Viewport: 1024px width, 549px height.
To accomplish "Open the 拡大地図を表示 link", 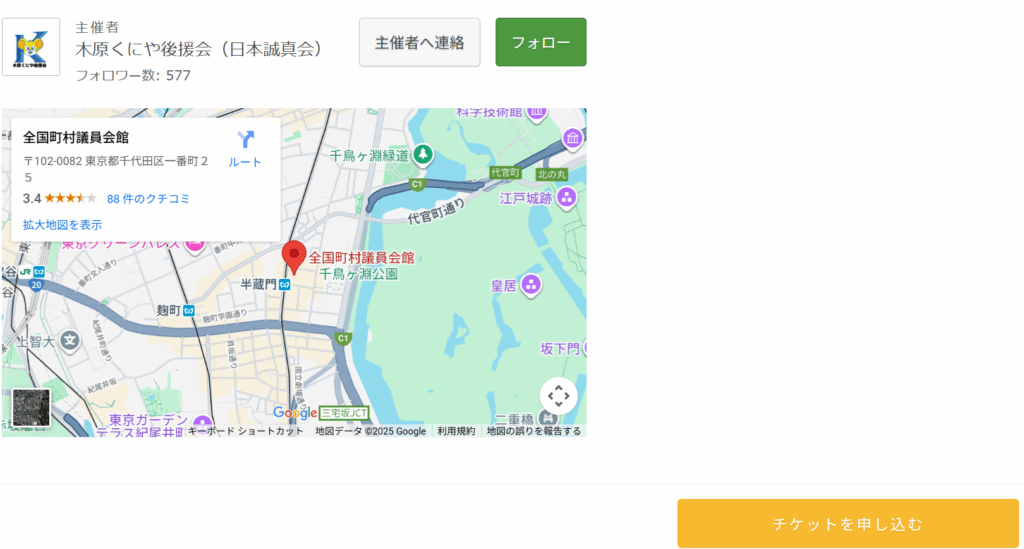I will pyautogui.click(x=62, y=225).
